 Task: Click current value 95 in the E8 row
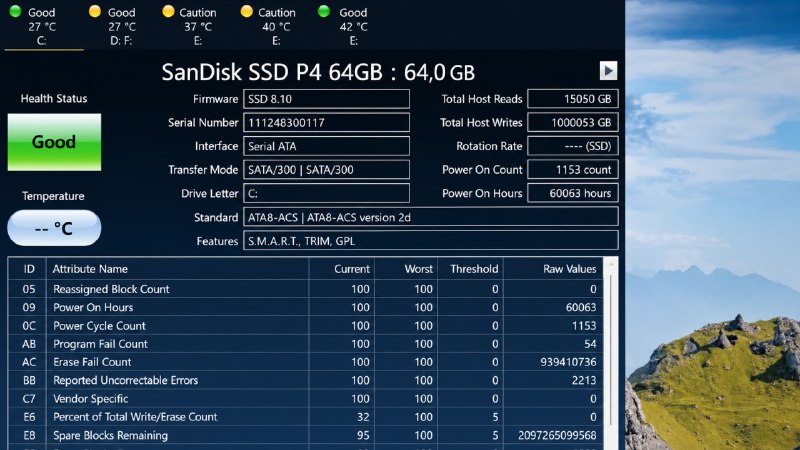pyautogui.click(x=363, y=435)
